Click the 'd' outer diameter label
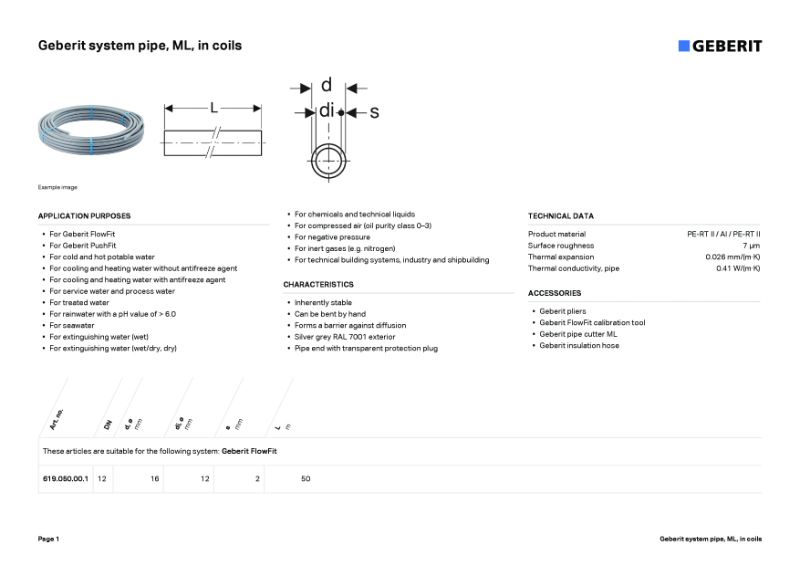 pos(326,86)
